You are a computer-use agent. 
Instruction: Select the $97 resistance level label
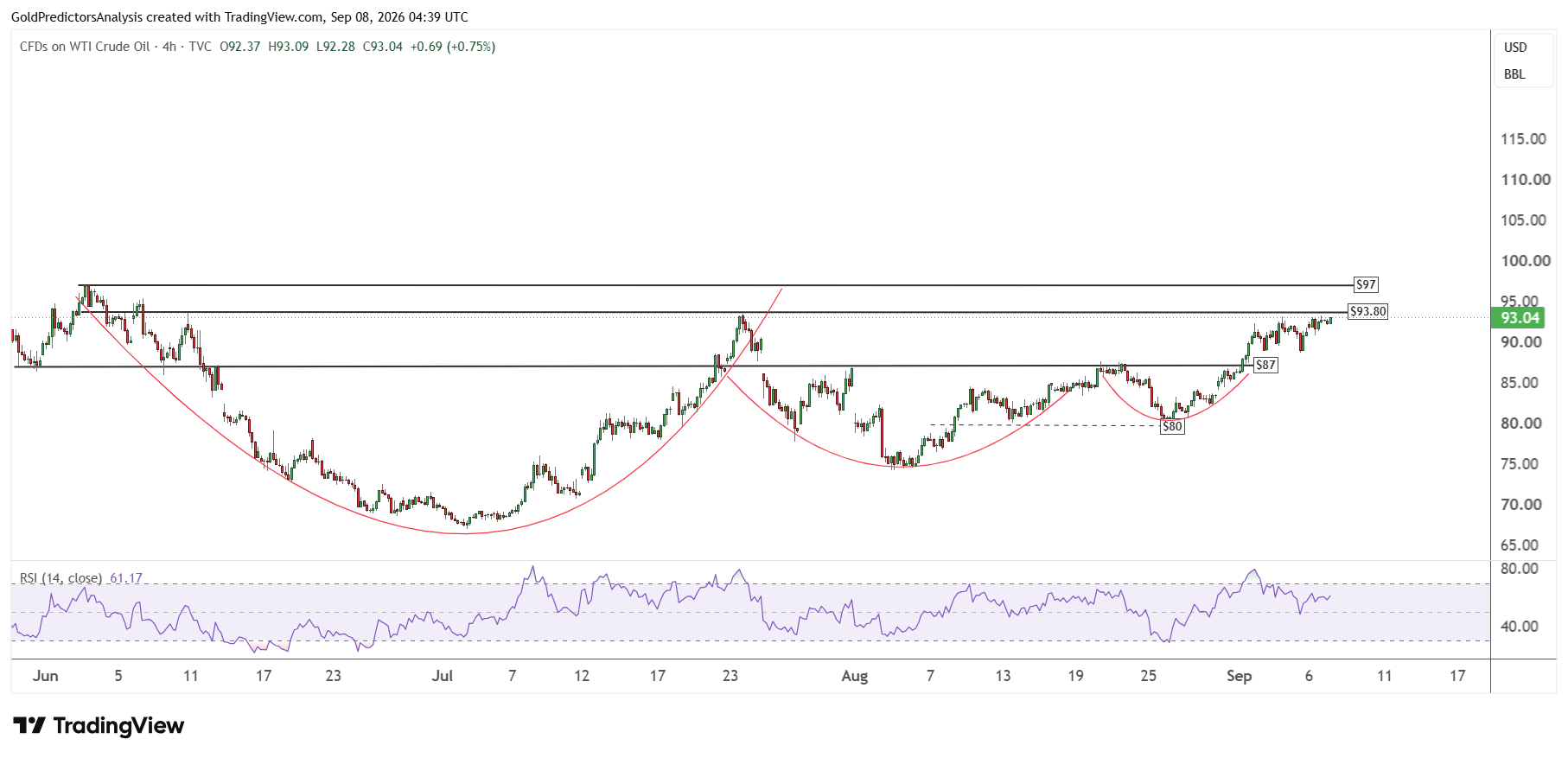point(1366,284)
